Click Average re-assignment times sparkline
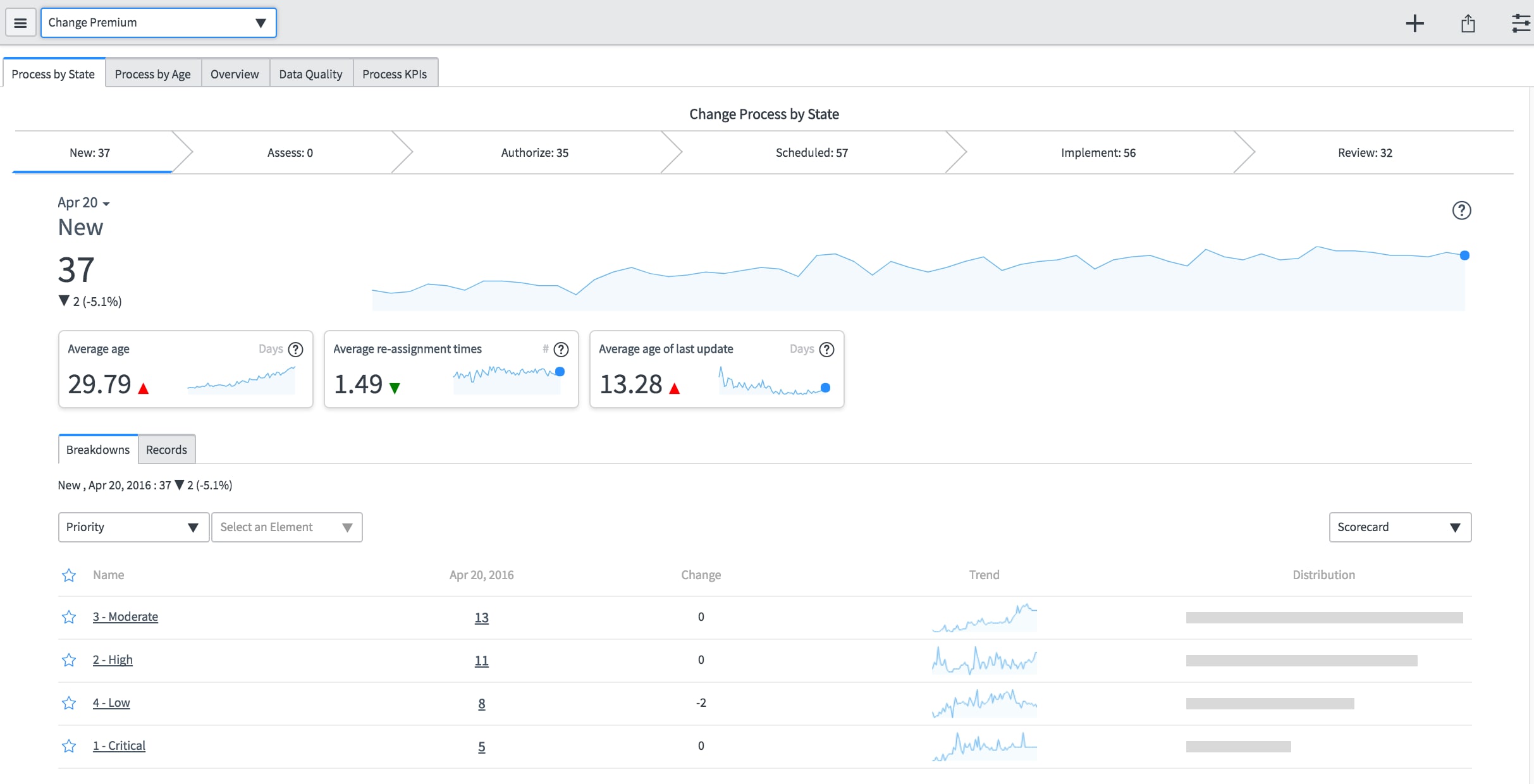The image size is (1534, 784). [509, 379]
